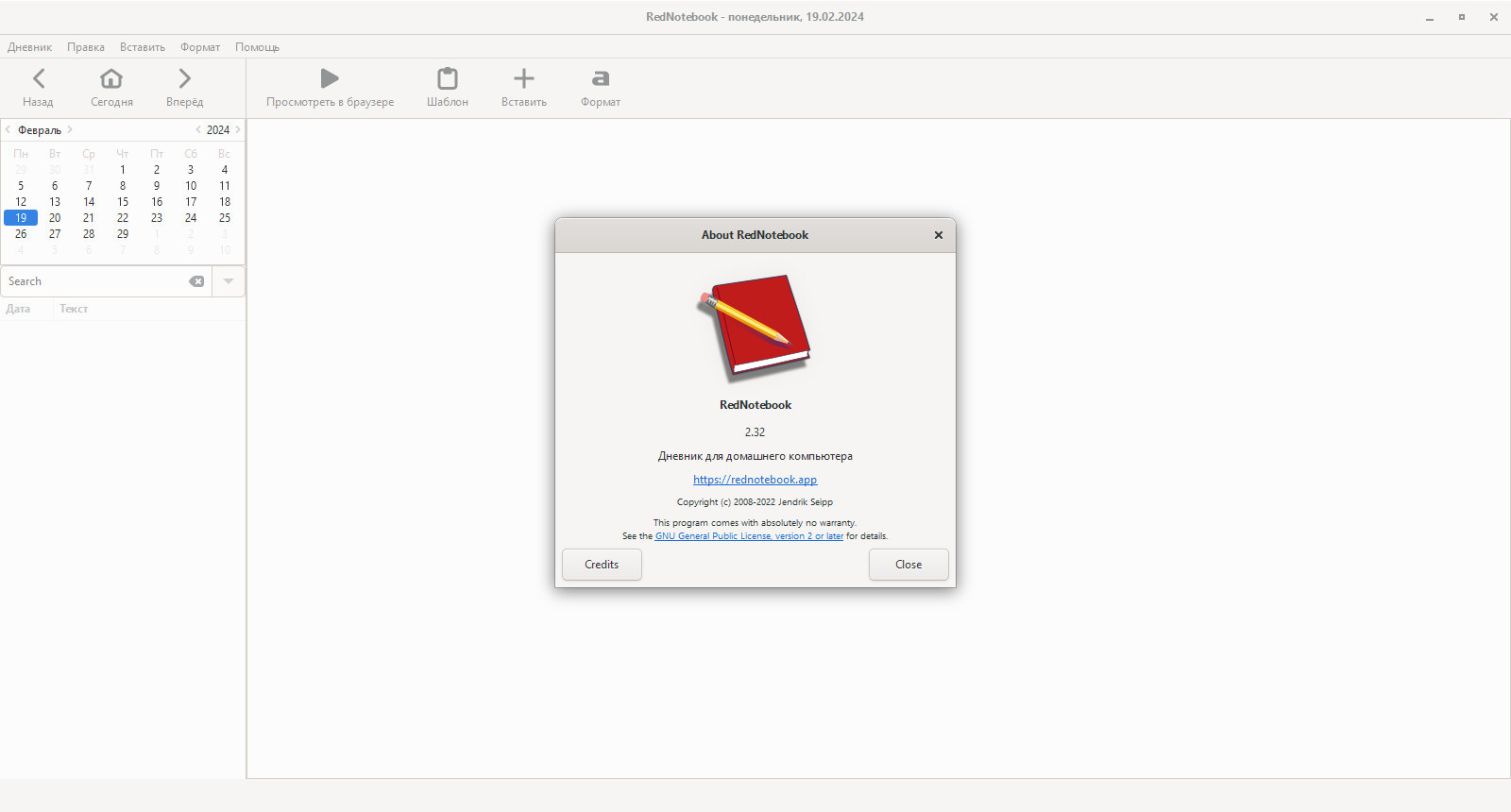Open the Формат text formatting icon
The image size is (1511, 812).
click(x=601, y=78)
